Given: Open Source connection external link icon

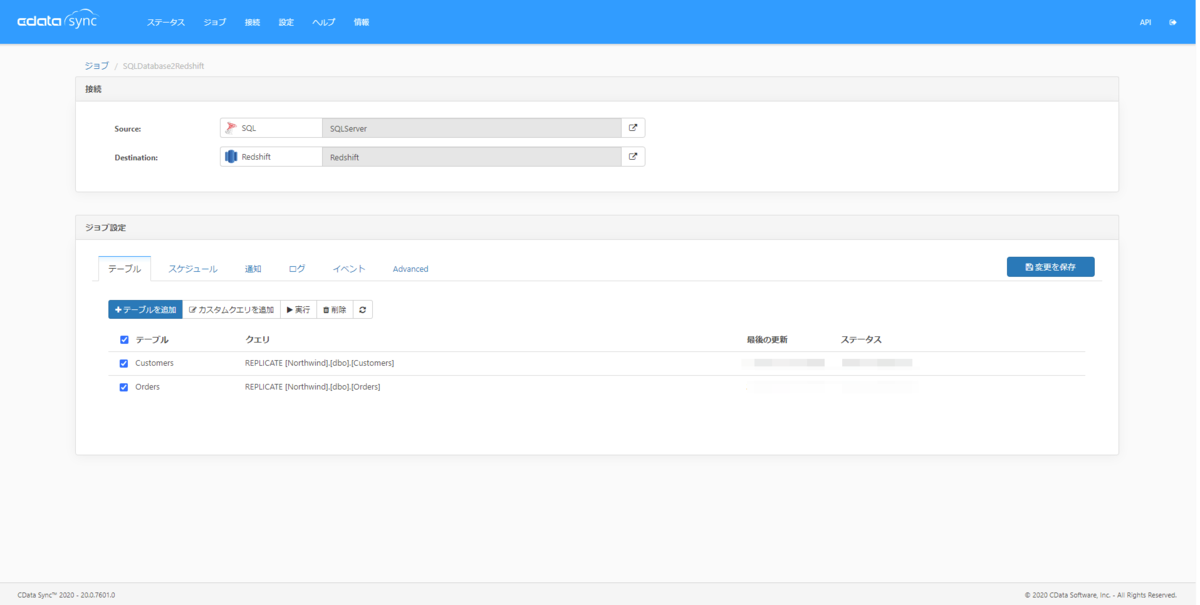Looking at the screenshot, I should (633, 128).
